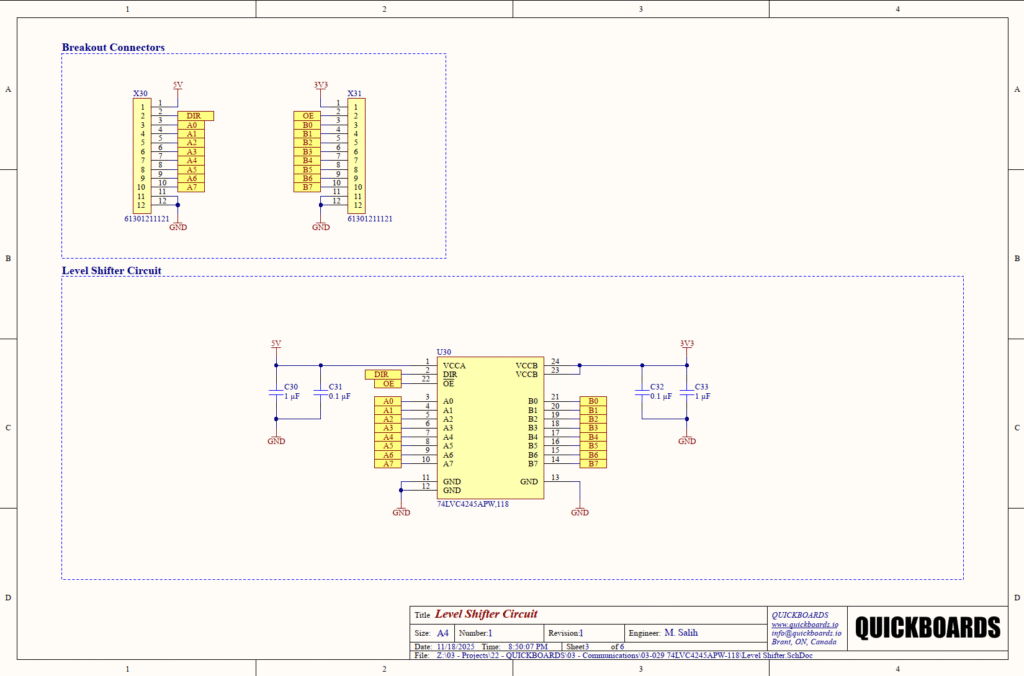The height and width of the screenshot is (676, 1024).
Task: Click capacitor C32 symbol
Action: click(642, 392)
